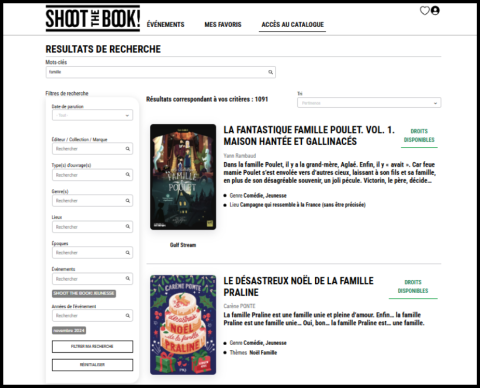
Task: Open the Famille Poulet book cover
Action: click(x=183, y=177)
